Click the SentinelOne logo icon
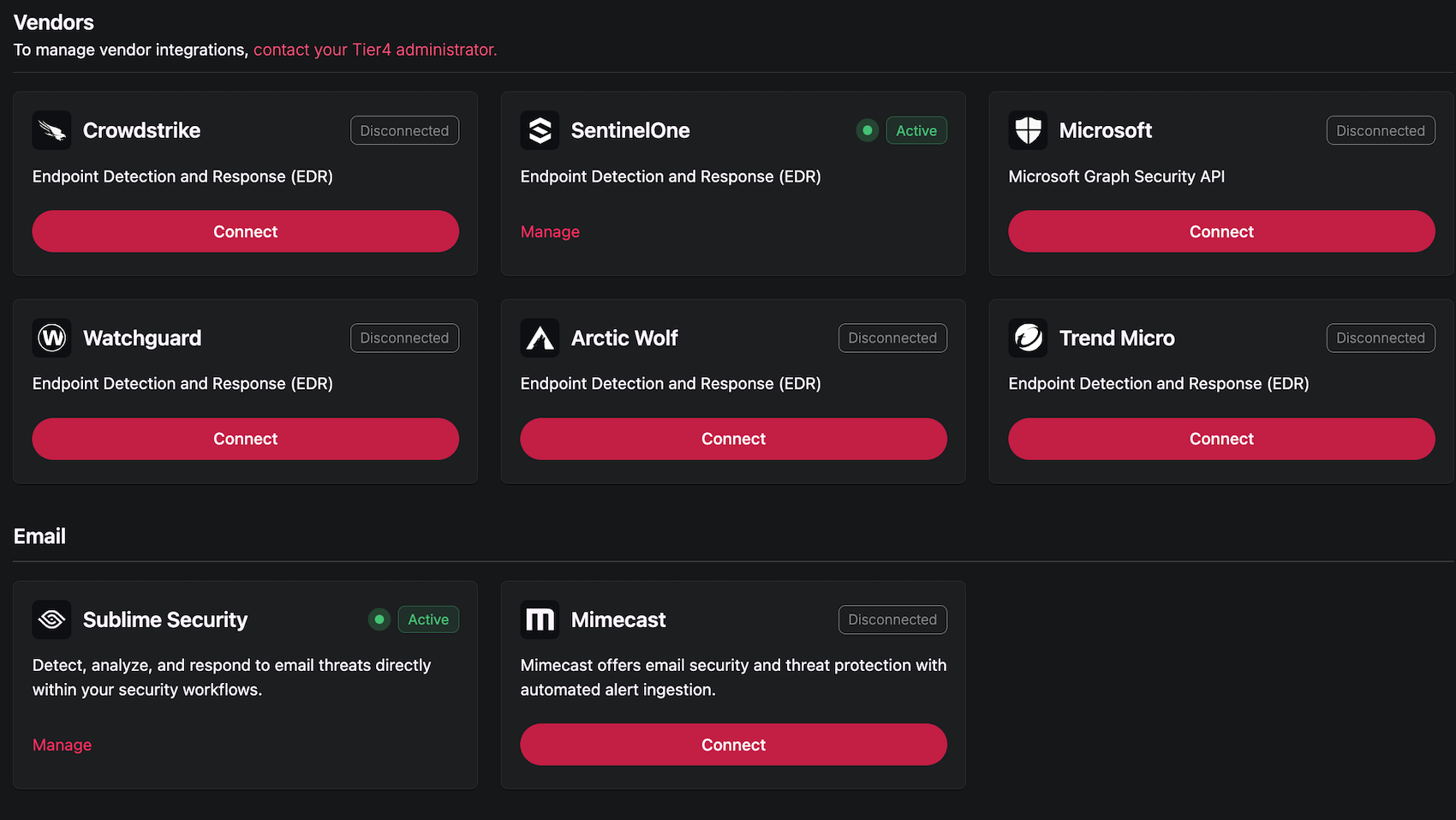The image size is (1456, 820). [x=540, y=130]
